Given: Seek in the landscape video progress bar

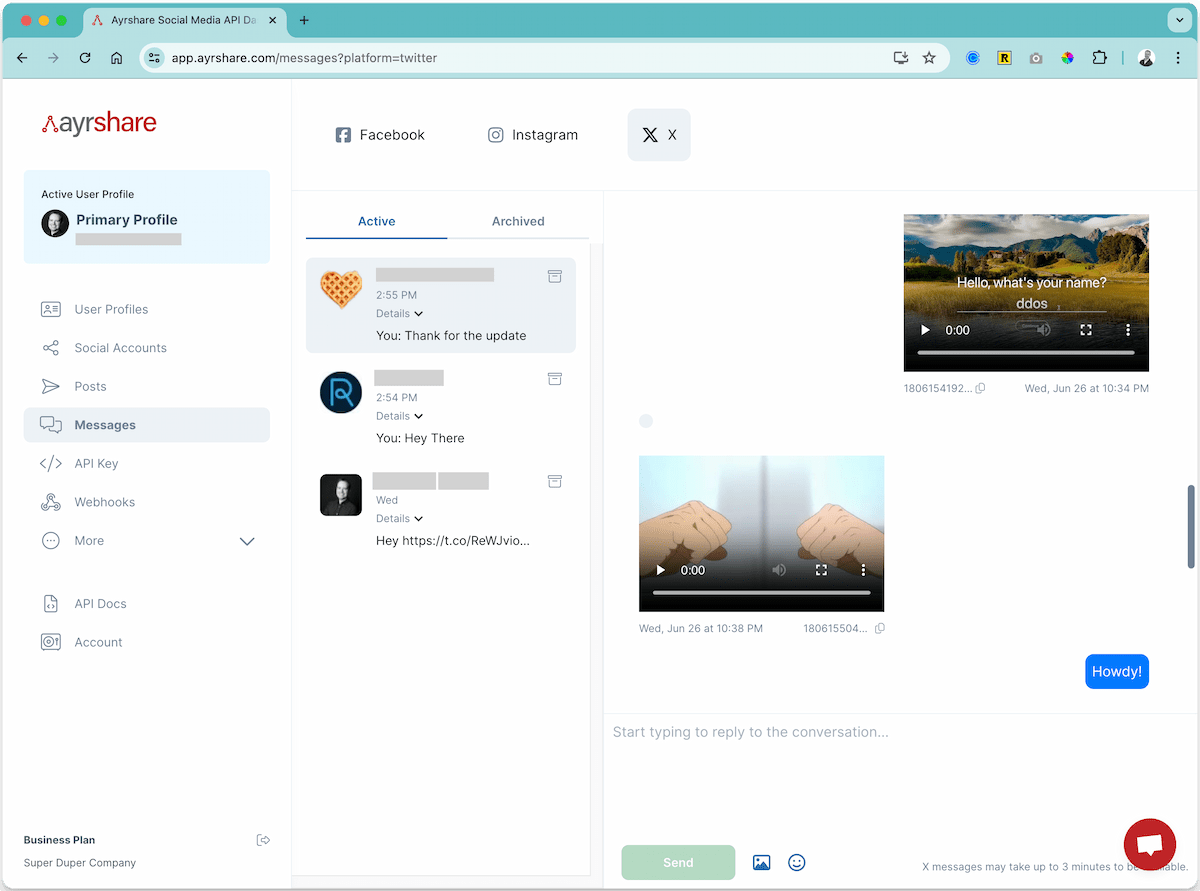Looking at the screenshot, I should click(1026, 353).
